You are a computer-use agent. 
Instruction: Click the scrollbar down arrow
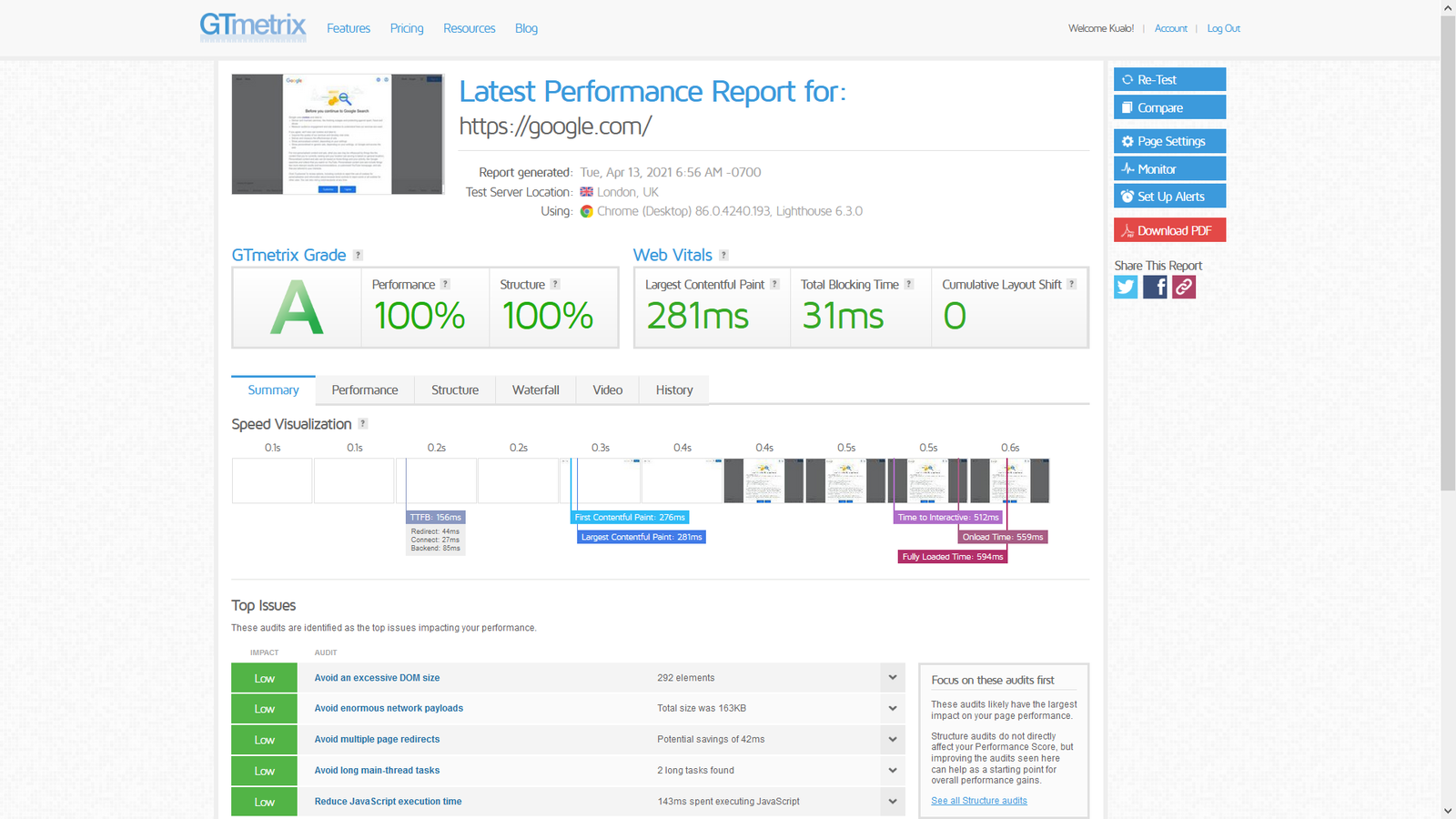point(1448,811)
